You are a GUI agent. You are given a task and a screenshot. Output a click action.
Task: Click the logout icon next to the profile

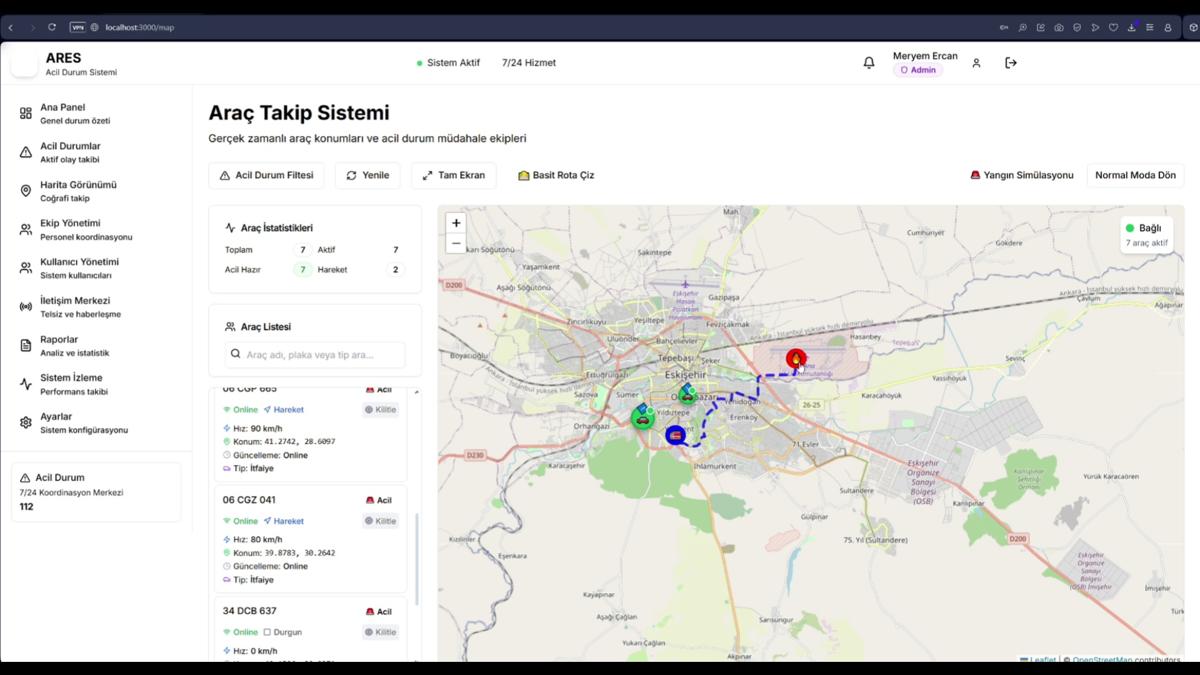(1010, 62)
